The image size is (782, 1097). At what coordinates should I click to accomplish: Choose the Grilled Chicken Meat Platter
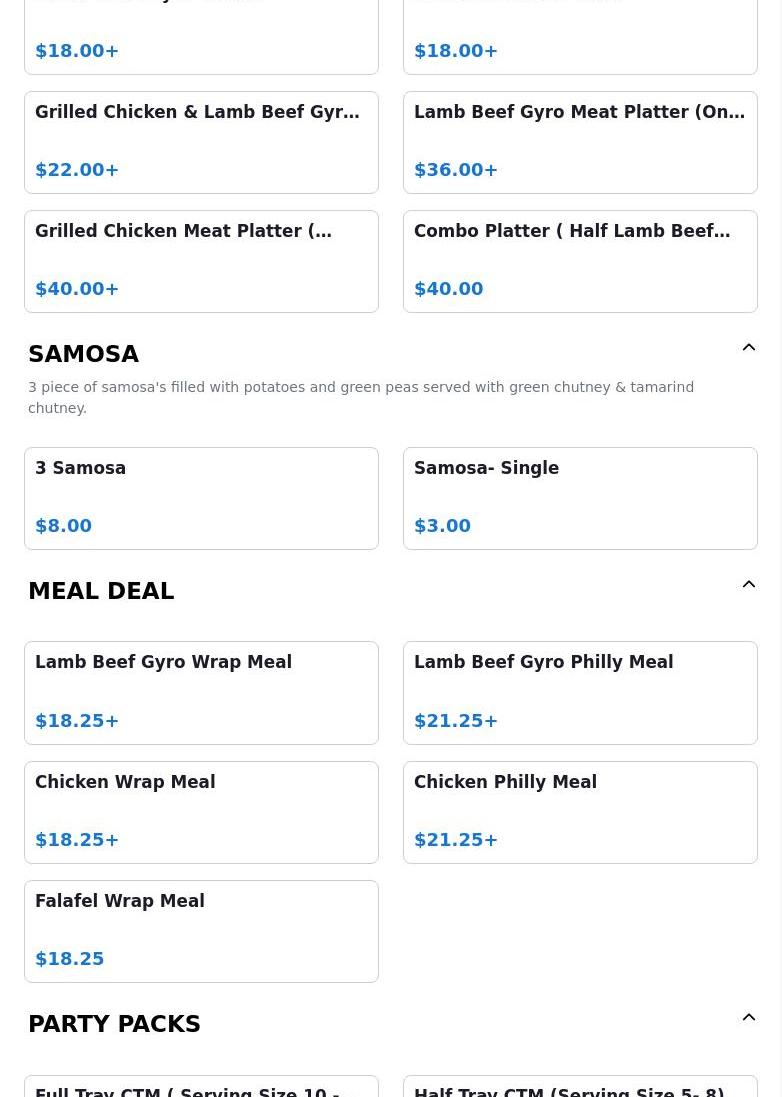coord(201,261)
